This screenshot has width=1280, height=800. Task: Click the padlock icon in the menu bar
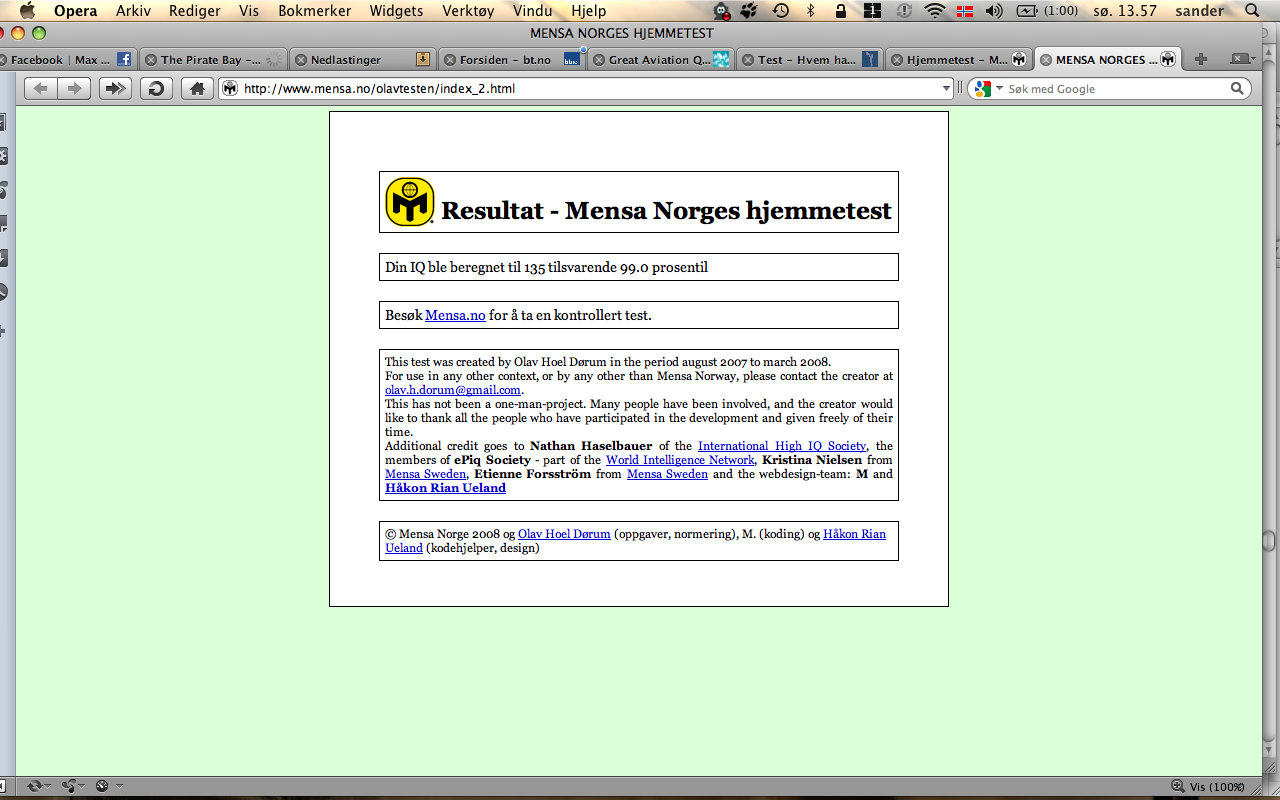pos(841,11)
